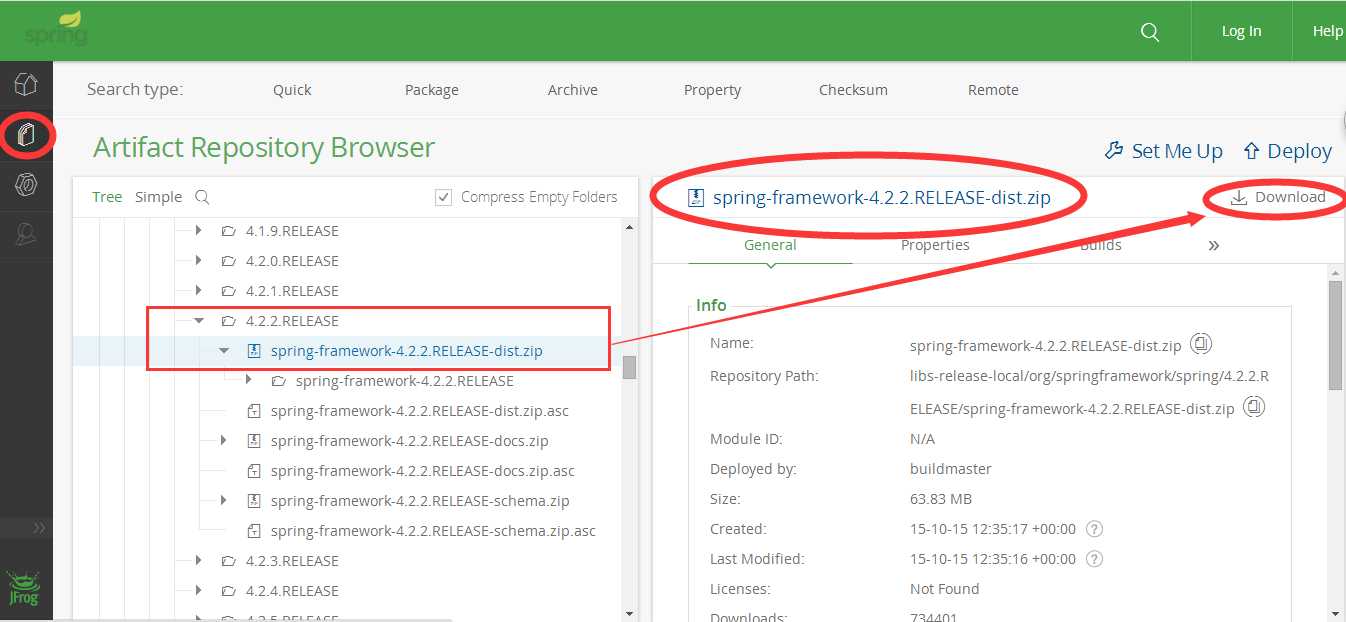Click the tree scrollbar up arrow
The width and height of the screenshot is (1346, 622).
pos(629,227)
